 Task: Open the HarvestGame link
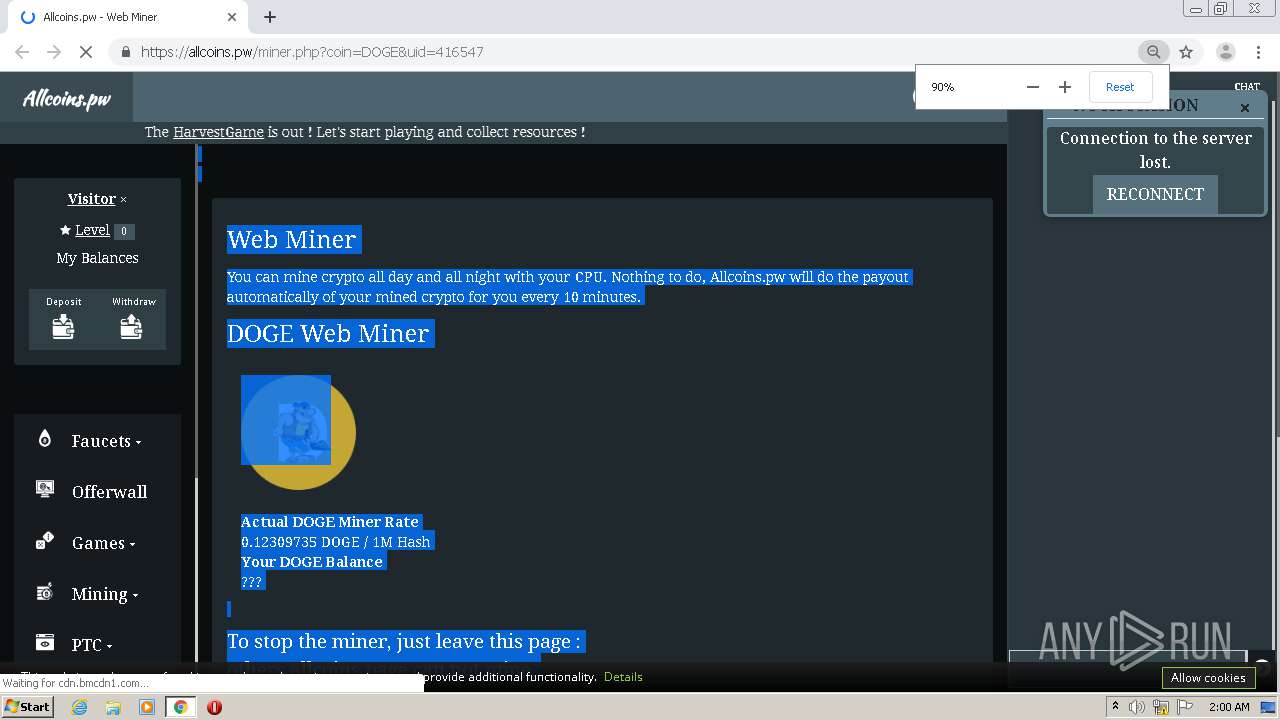coord(218,132)
